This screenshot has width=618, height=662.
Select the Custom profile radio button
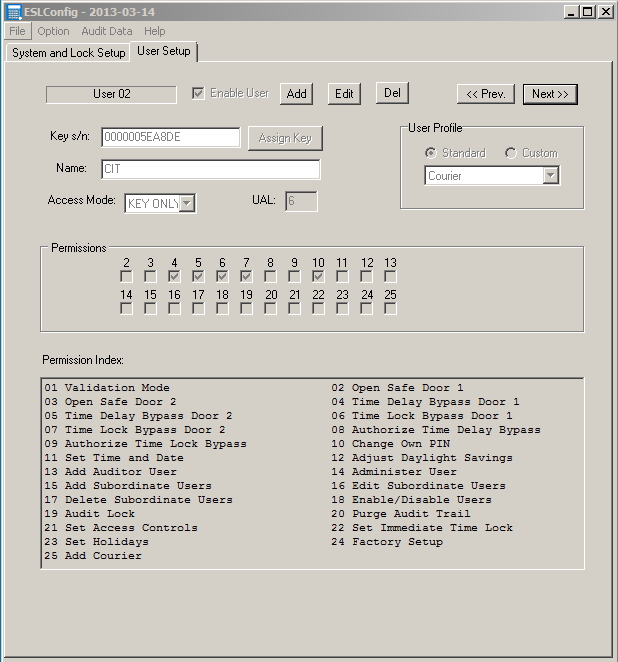coord(511,153)
